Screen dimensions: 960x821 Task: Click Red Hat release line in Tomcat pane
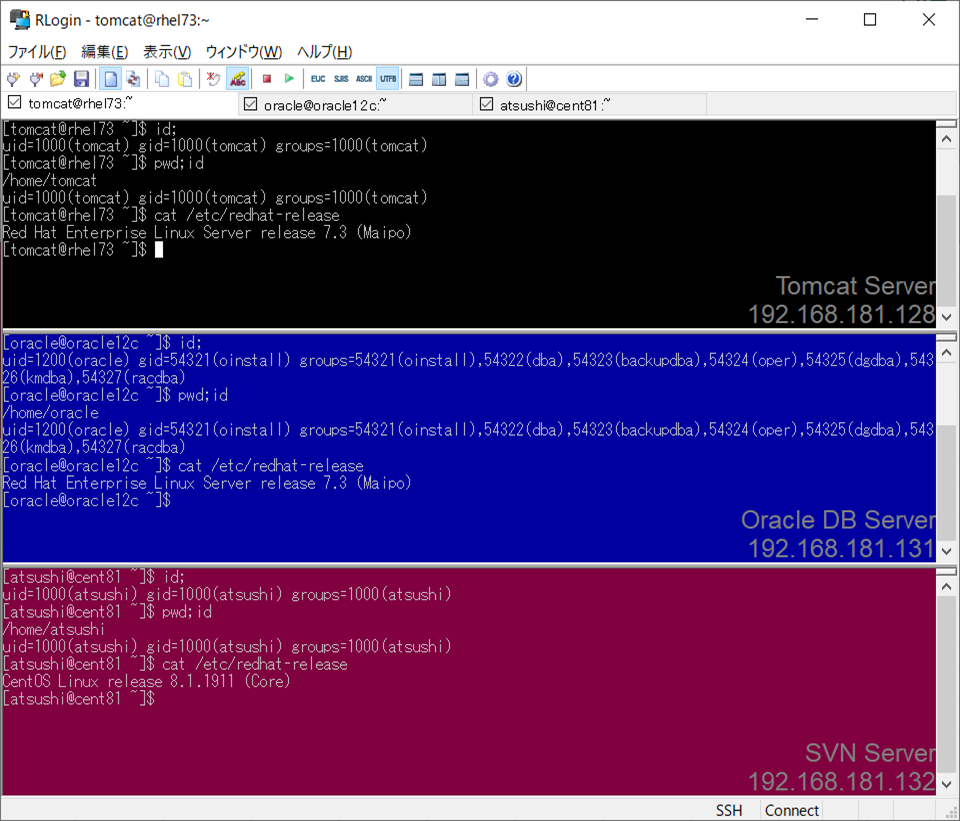[207, 233]
